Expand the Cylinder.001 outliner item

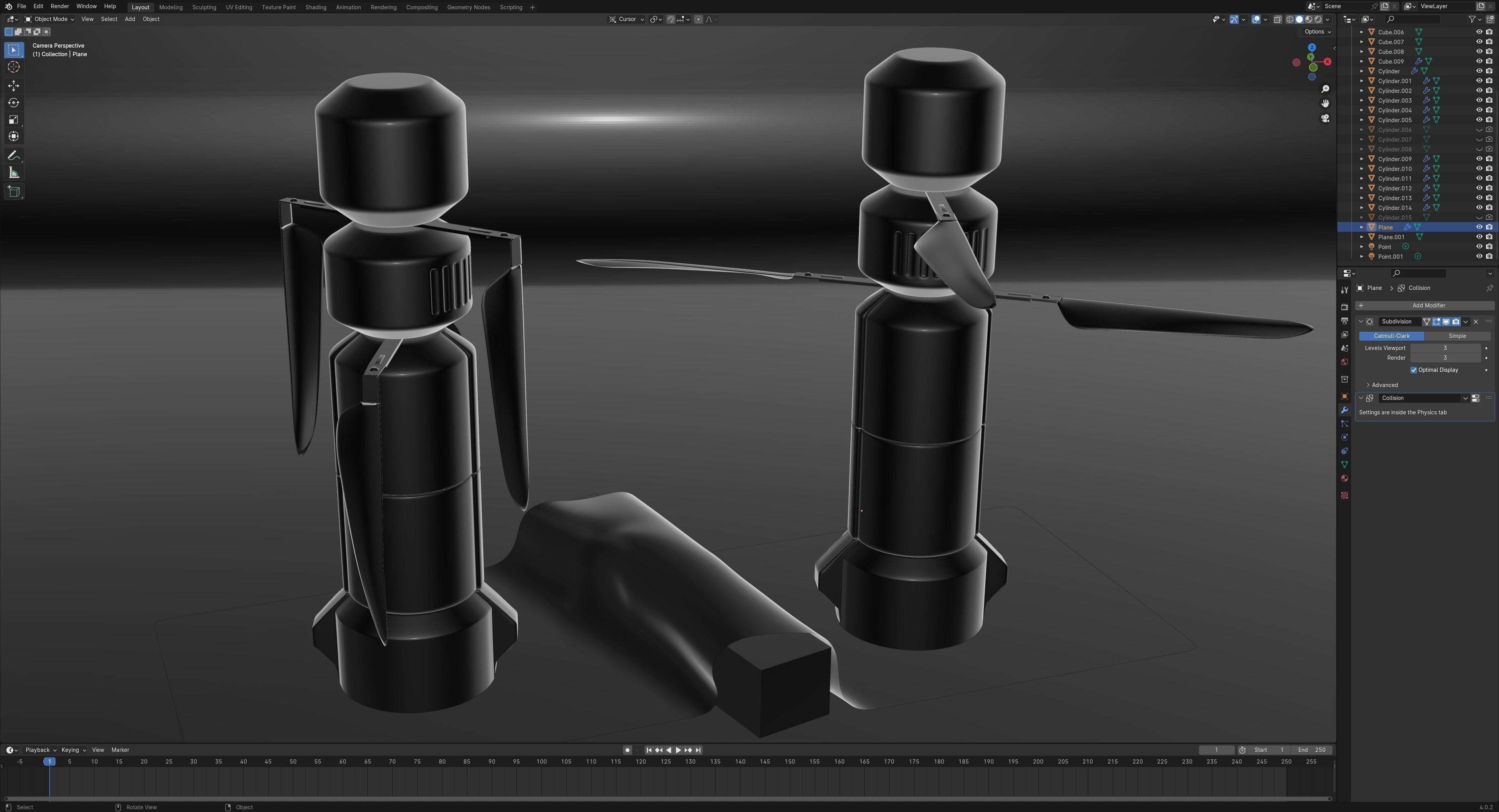(1362, 81)
